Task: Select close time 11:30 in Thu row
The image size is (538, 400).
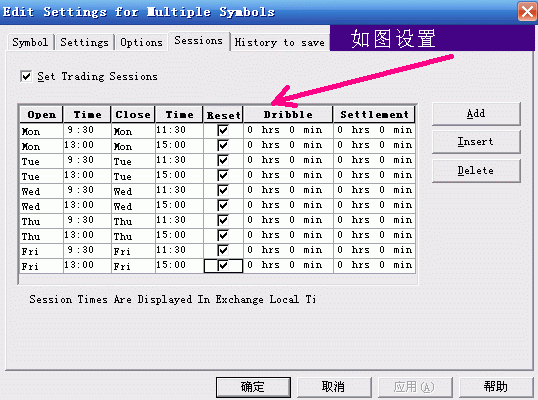Action: click(179, 220)
